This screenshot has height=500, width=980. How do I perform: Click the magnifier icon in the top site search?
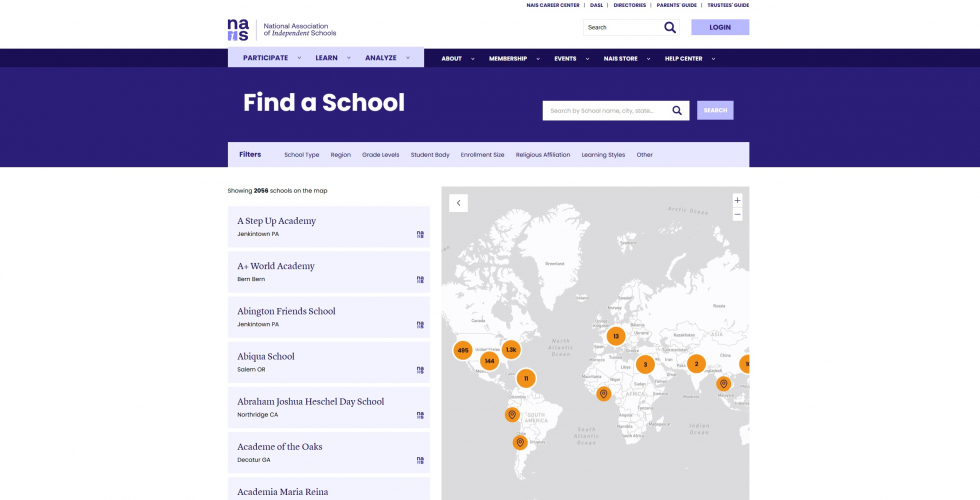coord(669,28)
